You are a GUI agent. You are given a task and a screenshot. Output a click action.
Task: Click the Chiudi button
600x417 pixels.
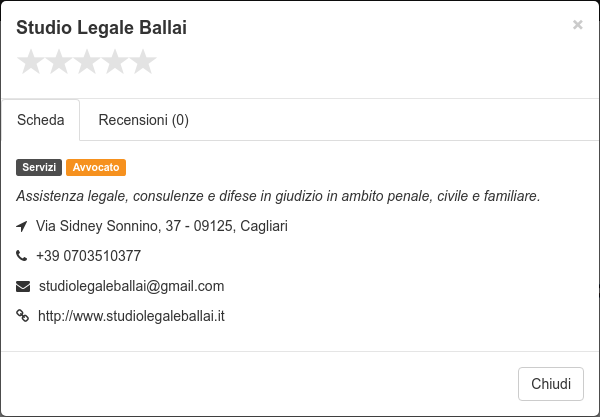click(551, 384)
